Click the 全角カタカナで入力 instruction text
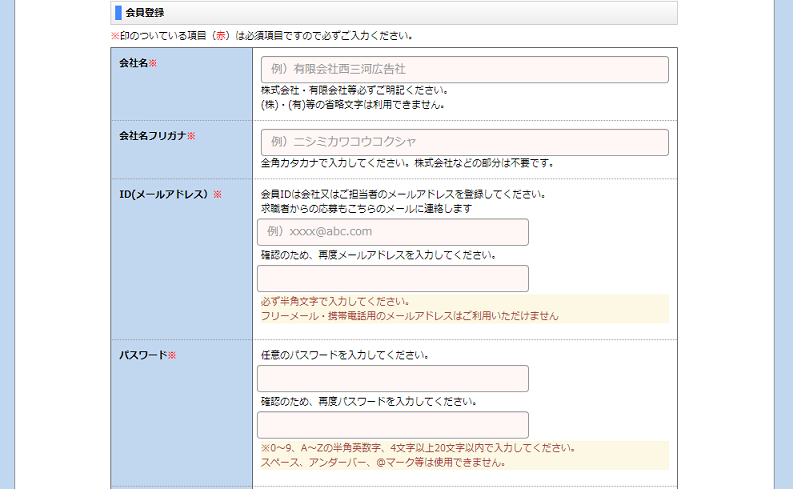Image resolution: width=793 pixels, height=489 pixels. 406,163
